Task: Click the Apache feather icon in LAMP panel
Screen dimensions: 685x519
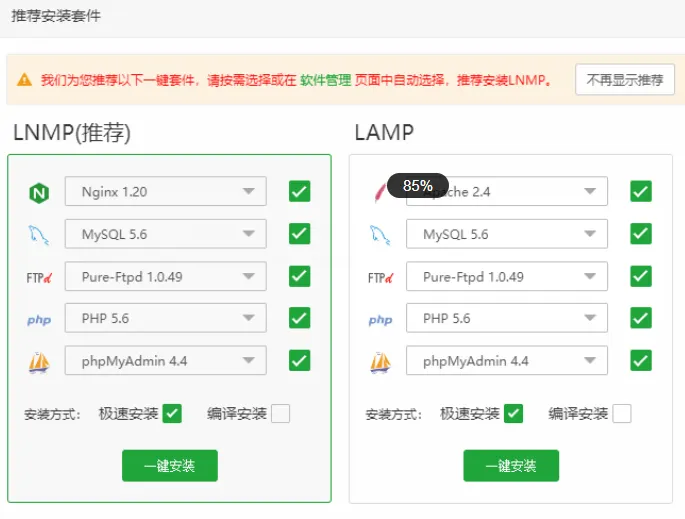Action: tap(380, 193)
